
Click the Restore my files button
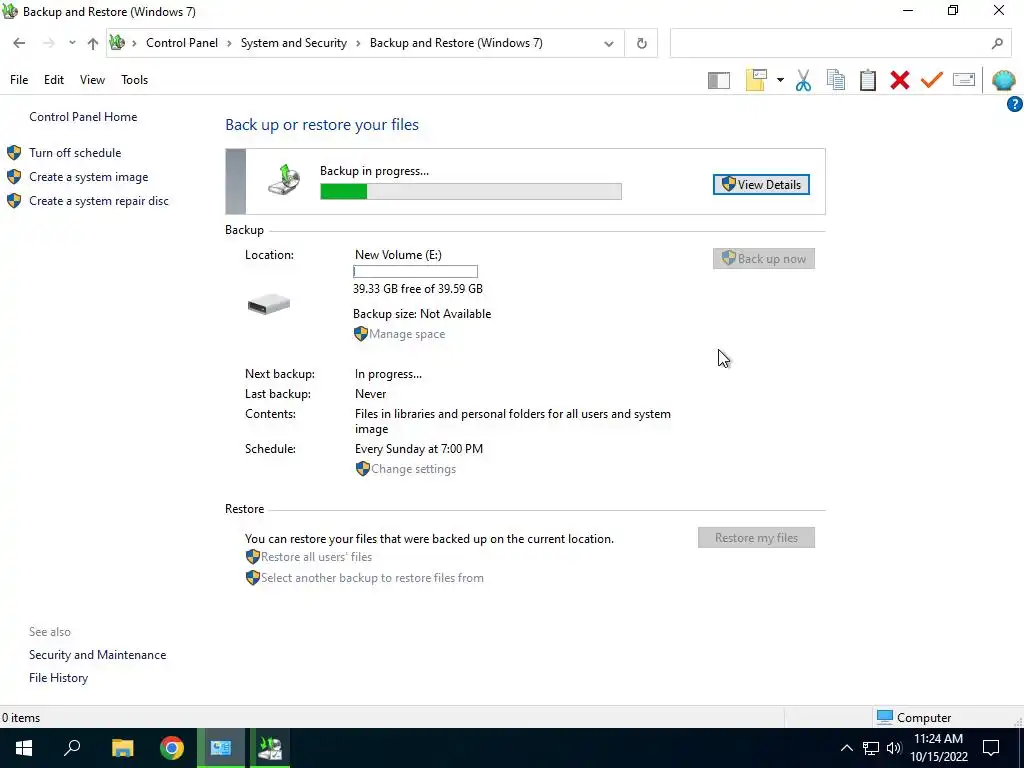click(x=756, y=537)
